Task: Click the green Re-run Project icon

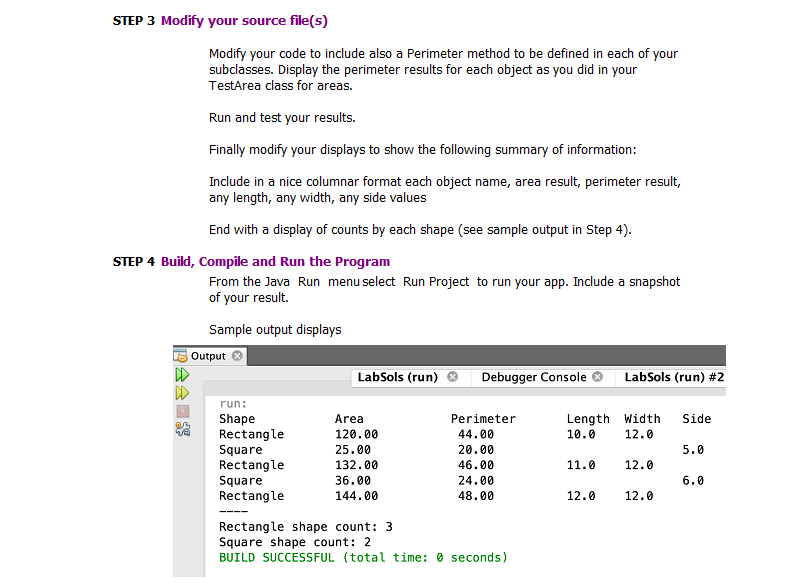Action: pos(182,374)
